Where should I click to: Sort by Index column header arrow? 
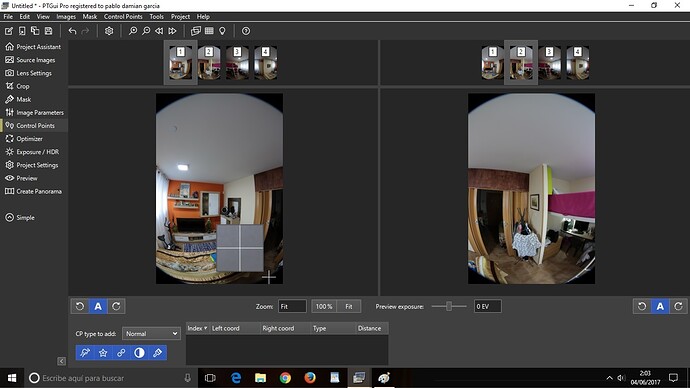click(x=206, y=328)
